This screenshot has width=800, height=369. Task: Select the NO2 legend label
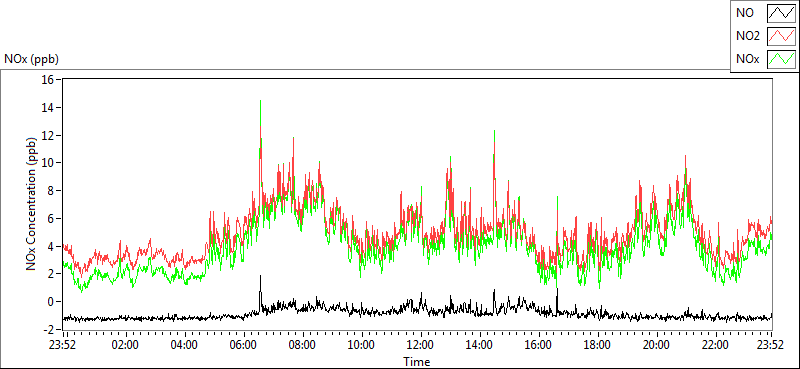tap(748, 36)
